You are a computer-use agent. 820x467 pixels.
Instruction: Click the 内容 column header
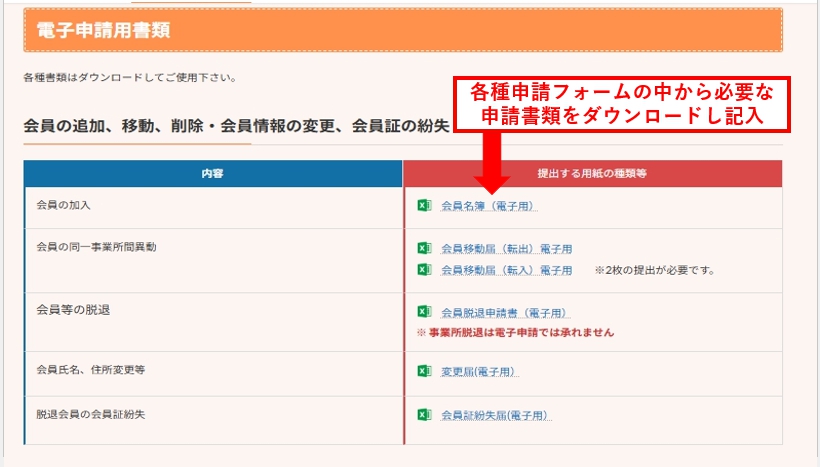(x=213, y=173)
